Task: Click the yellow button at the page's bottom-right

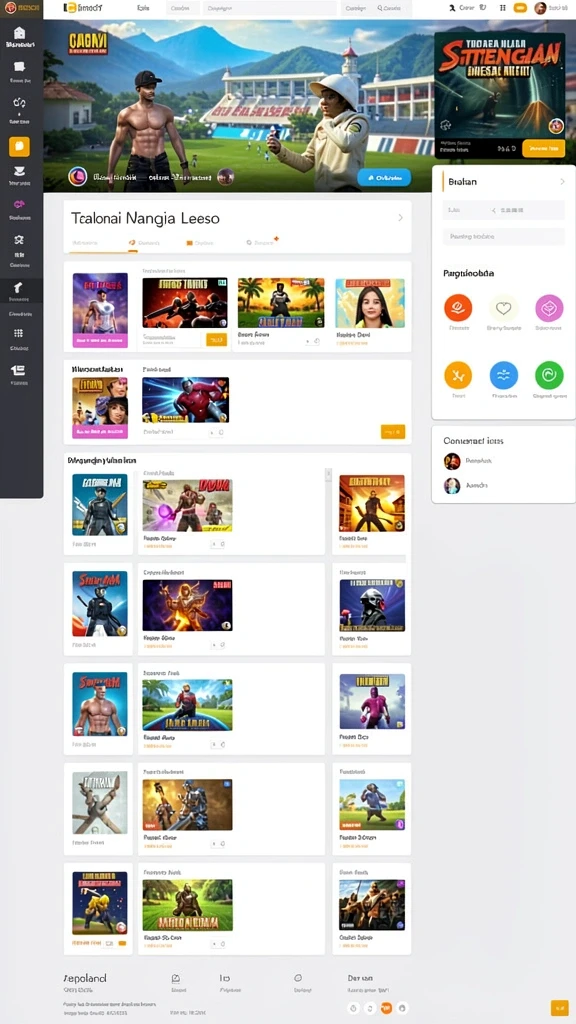Action: [x=560, y=1008]
